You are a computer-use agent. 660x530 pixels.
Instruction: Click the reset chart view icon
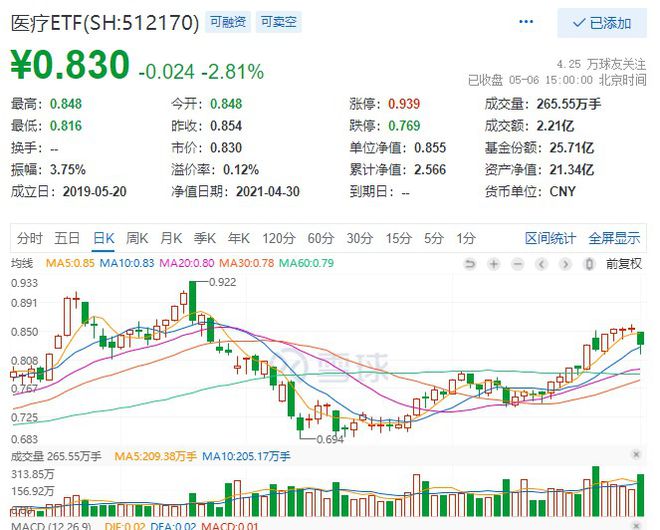click(470, 264)
